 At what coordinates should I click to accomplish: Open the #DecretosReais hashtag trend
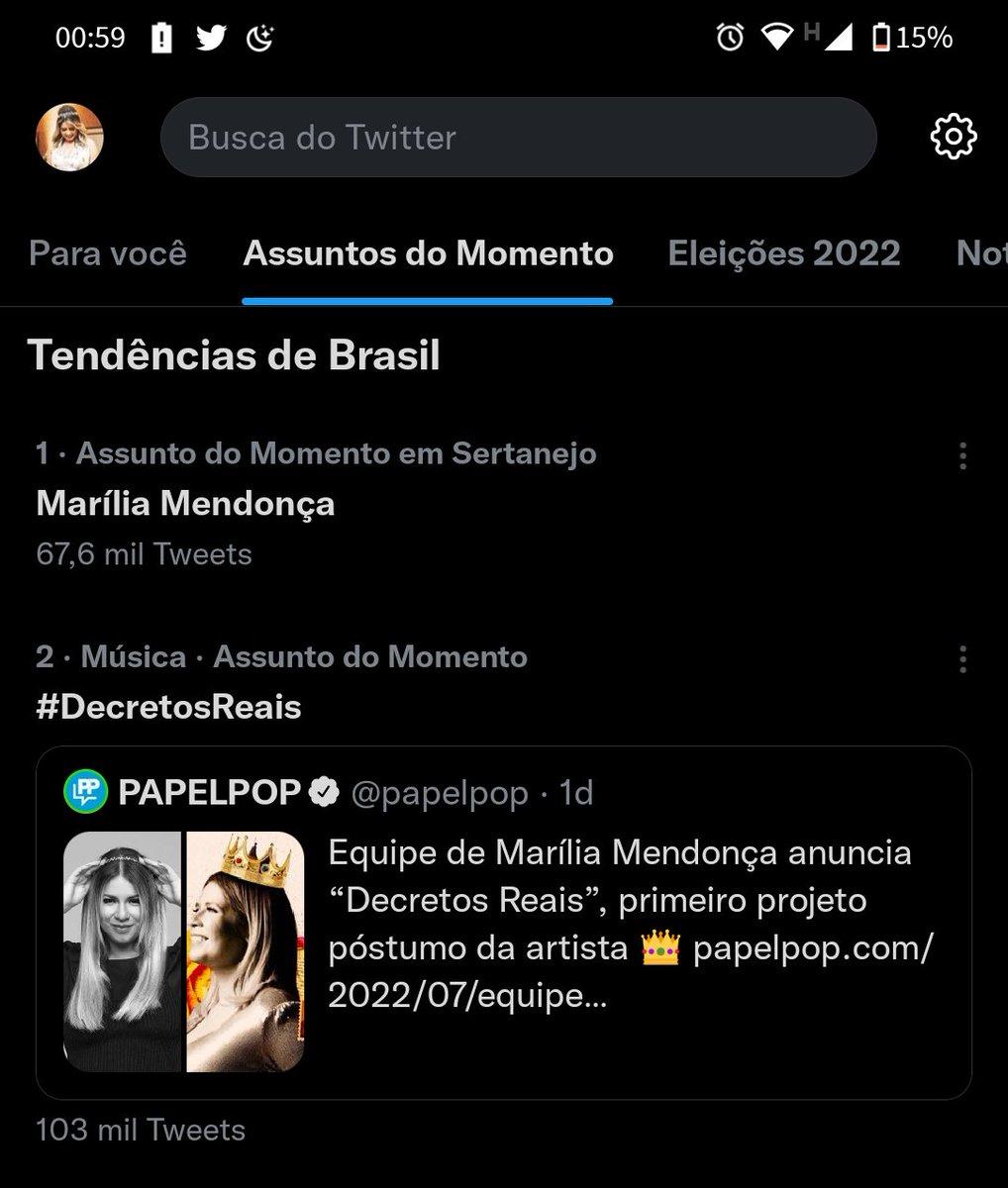click(168, 707)
